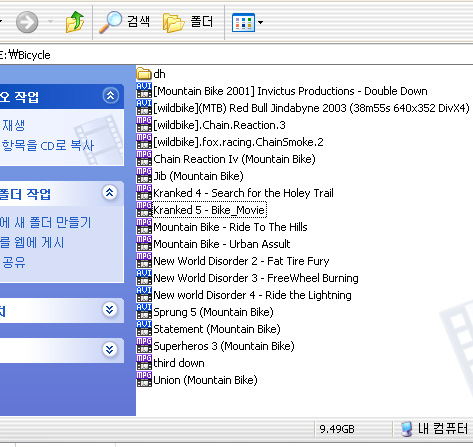
Task: Toggle the Folders (폴더) pane button
Action: (x=188, y=22)
